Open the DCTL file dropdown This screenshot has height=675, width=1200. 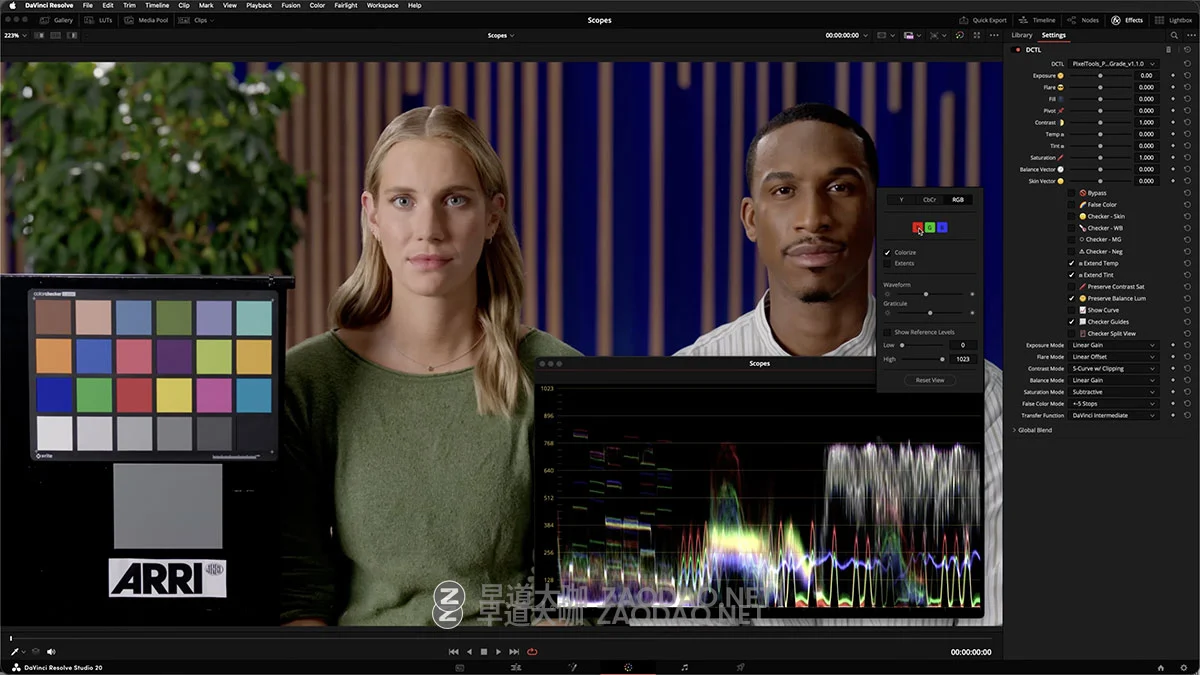1113,63
